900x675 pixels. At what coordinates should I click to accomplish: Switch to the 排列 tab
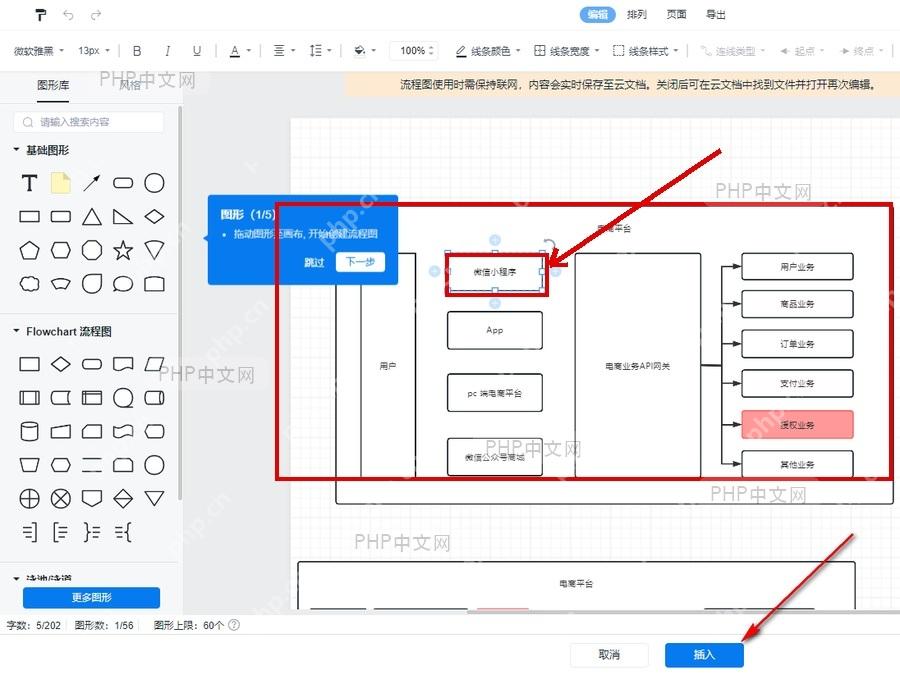point(637,14)
